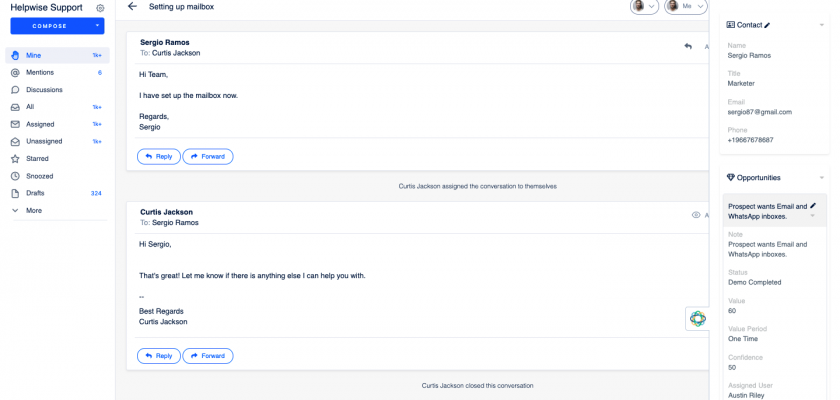Expand Compose button dropdown arrow
Image resolution: width=840 pixels, height=400 pixels.
coord(98,26)
